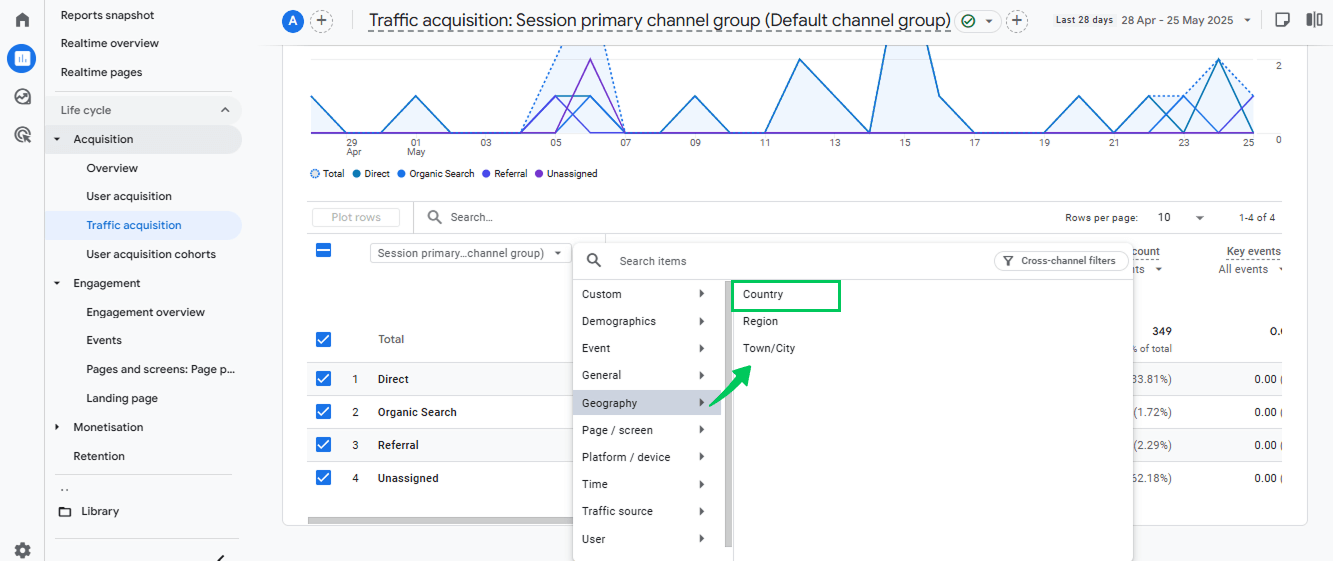The image size is (1333, 561).
Task: Select Page / screen dimension category
Action: (646, 430)
